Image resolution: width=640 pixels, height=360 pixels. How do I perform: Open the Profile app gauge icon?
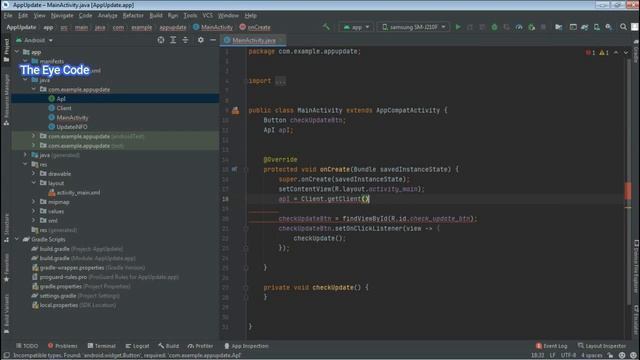[519, 27]
